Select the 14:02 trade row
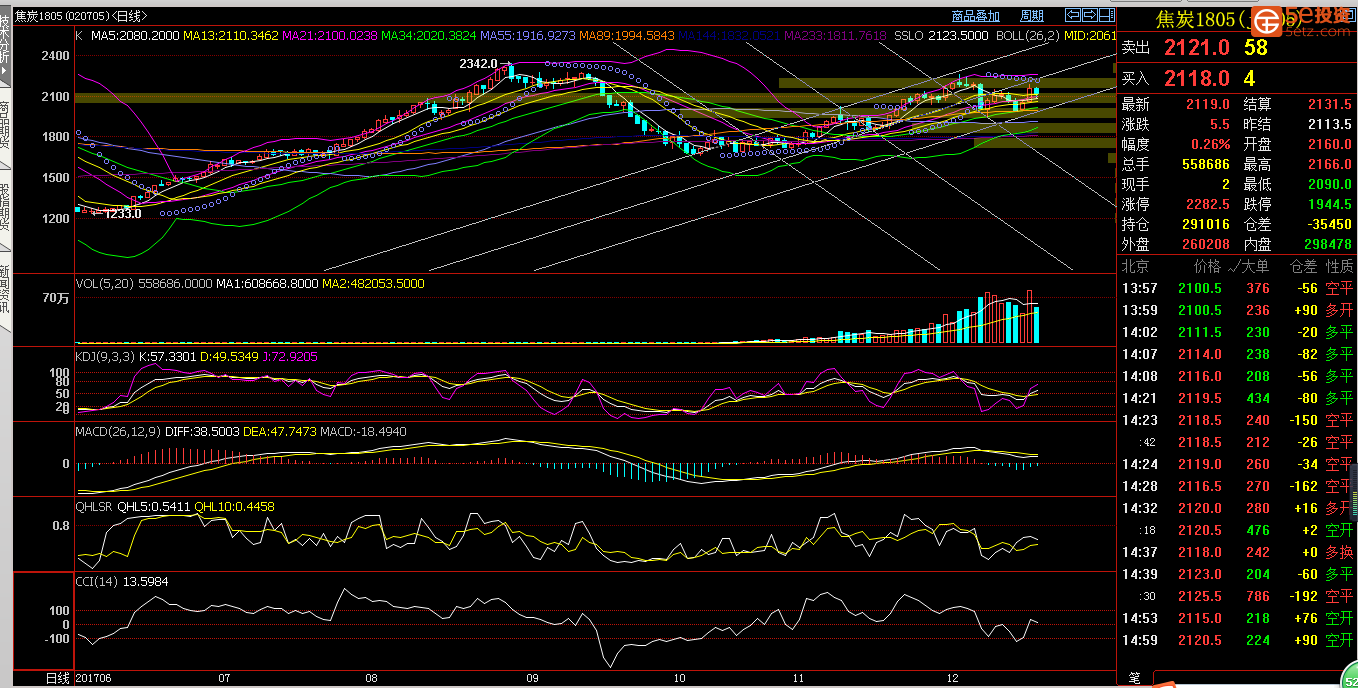Viewport: 1358px width, 688px height. (1237, 332)
